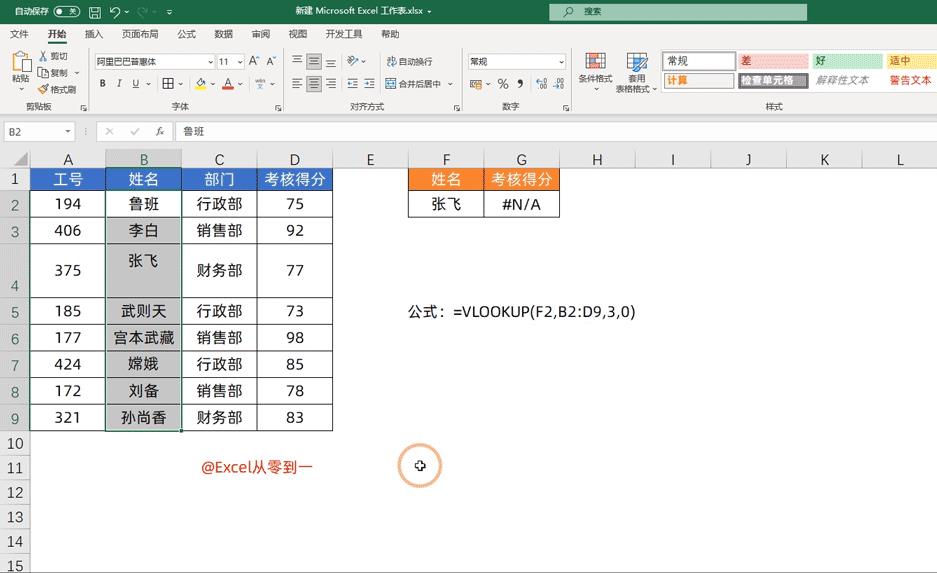Toggle the AutoSave (自动保存) switch
The image size is (937, 573).
[x=66, y=11]
